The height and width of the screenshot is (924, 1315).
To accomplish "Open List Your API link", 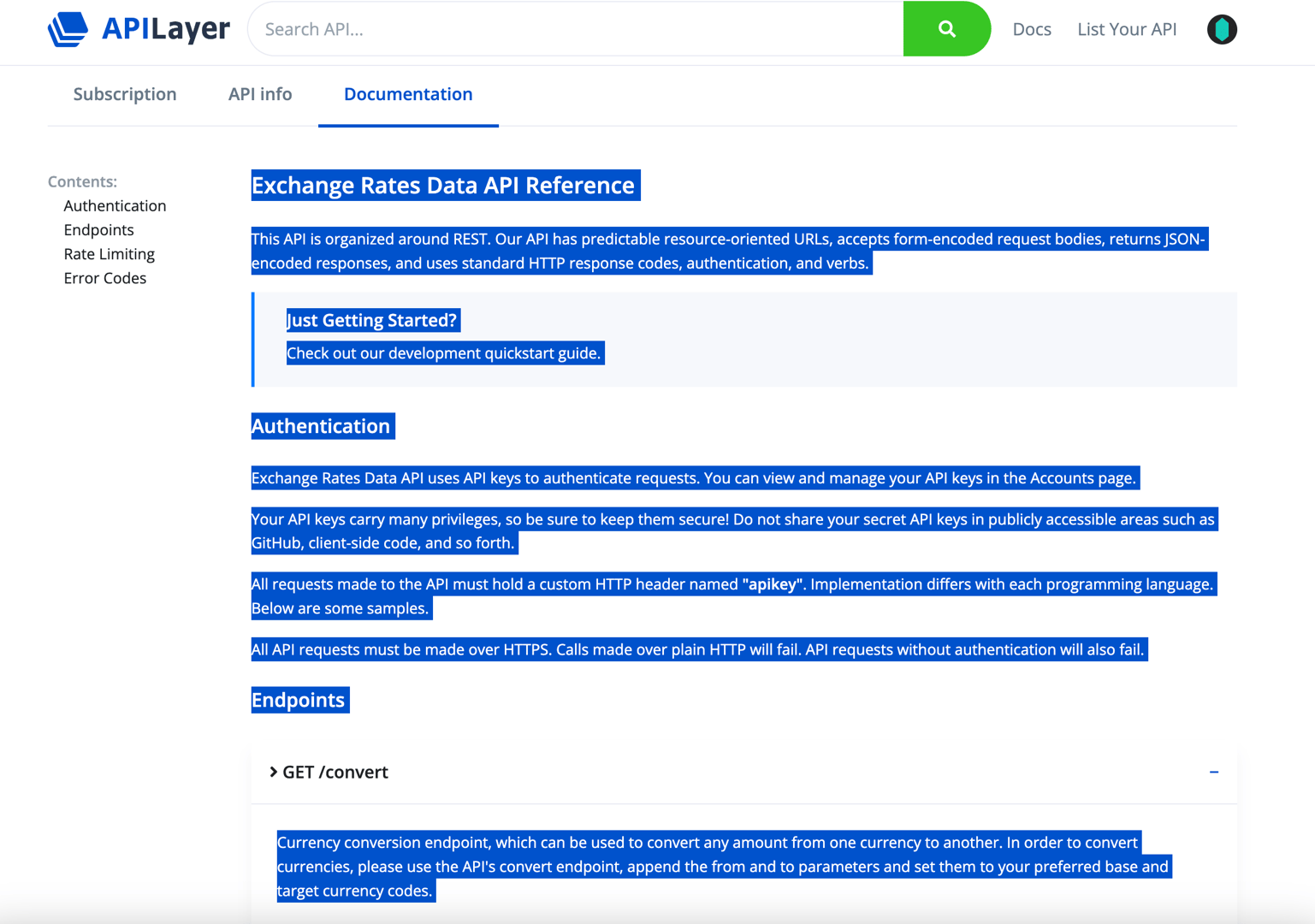I will [1127, 29].
